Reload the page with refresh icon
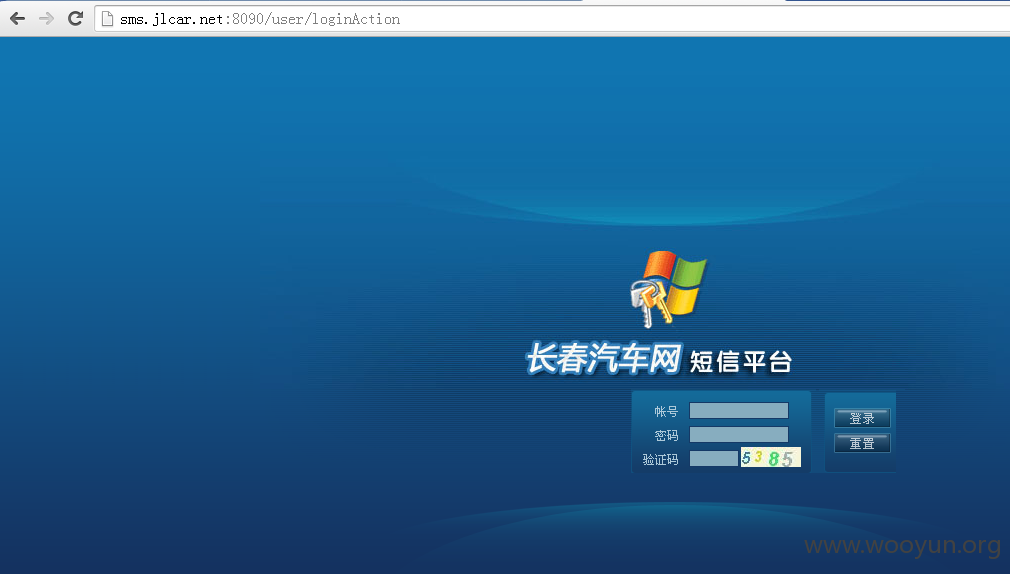1010x574 pixels. [x=75, y=18]
